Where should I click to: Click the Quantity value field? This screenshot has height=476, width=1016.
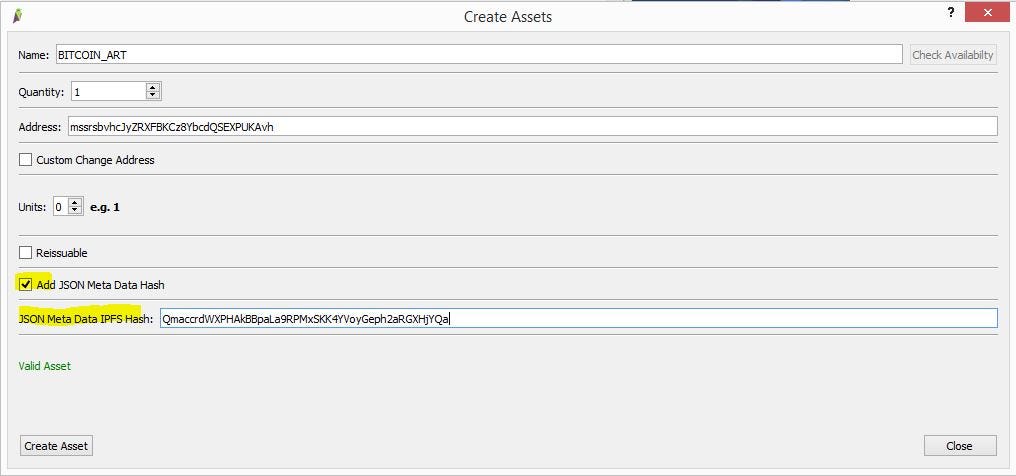108,91
